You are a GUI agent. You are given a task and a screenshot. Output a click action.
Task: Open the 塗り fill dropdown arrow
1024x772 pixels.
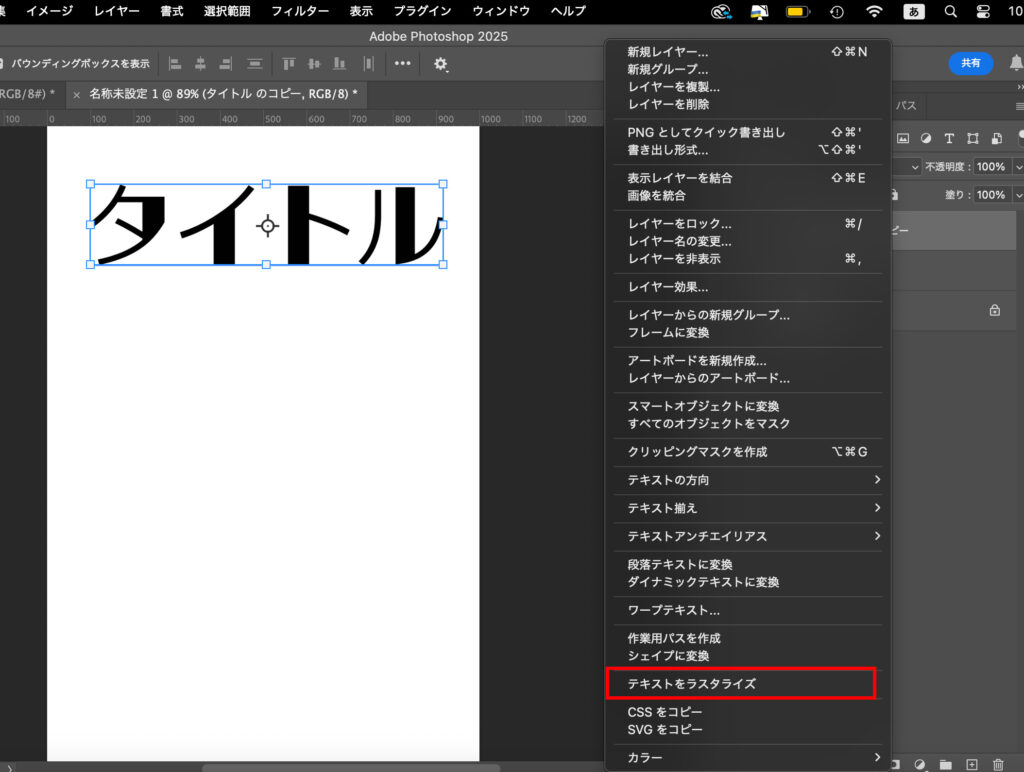pyautogui.click(x=1018, y=195)
